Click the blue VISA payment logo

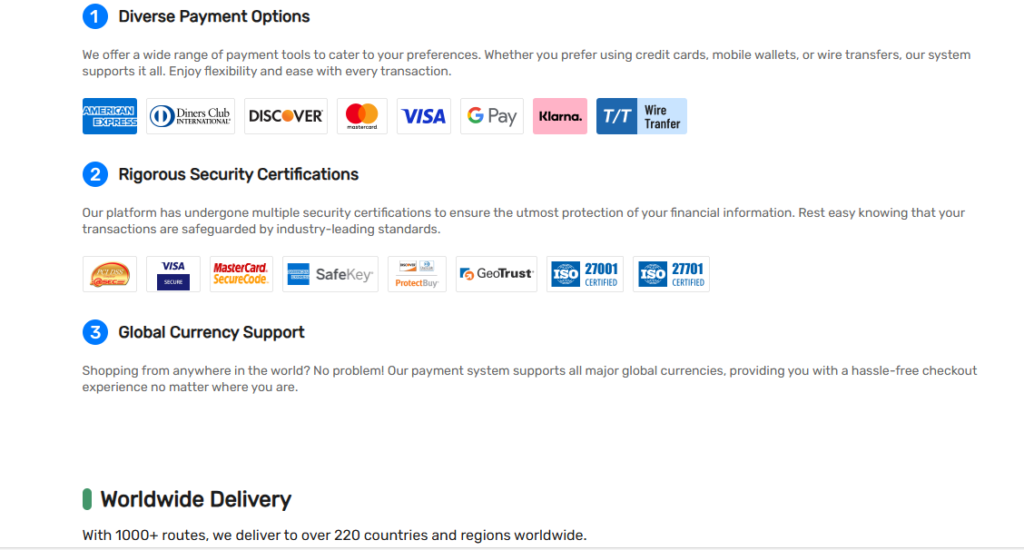[x=424, y=116]
